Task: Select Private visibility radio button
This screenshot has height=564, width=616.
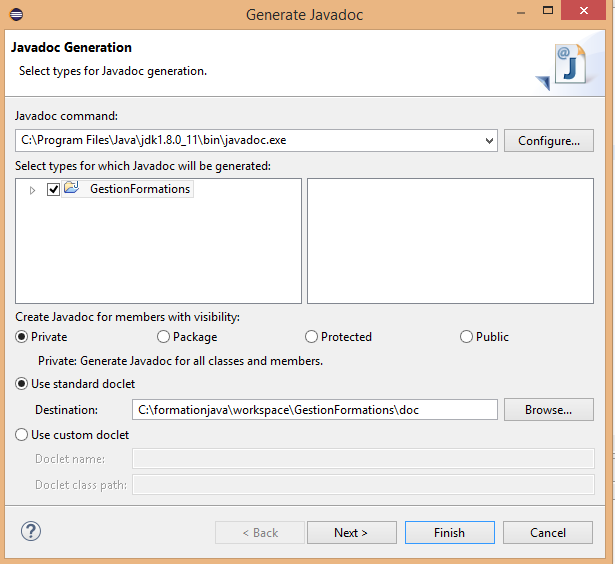Action: coord(22,337)
